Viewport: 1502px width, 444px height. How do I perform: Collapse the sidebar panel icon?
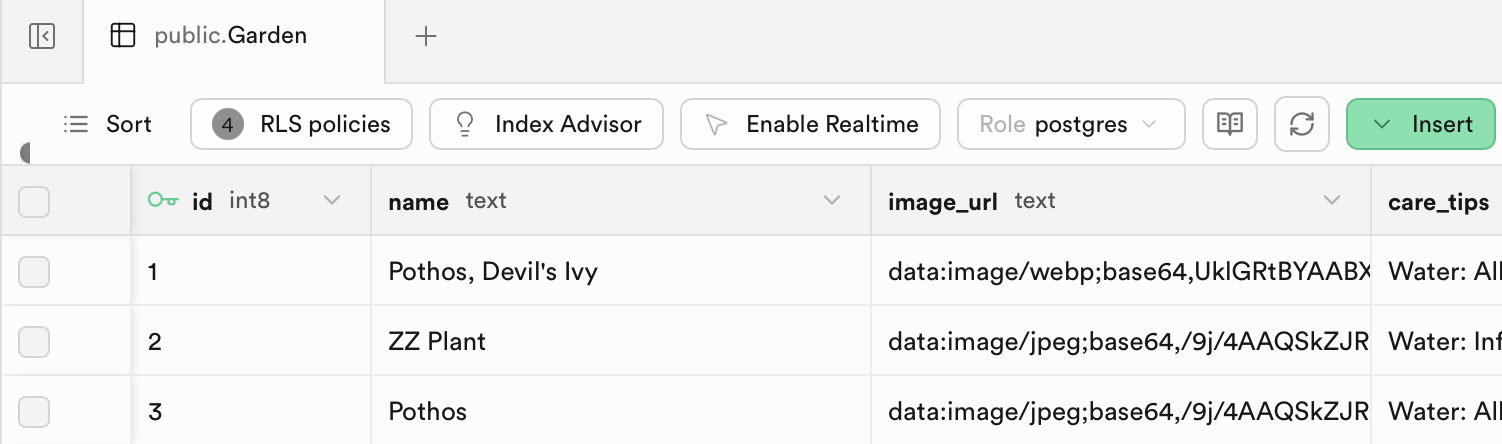click(x=42, y=37)
